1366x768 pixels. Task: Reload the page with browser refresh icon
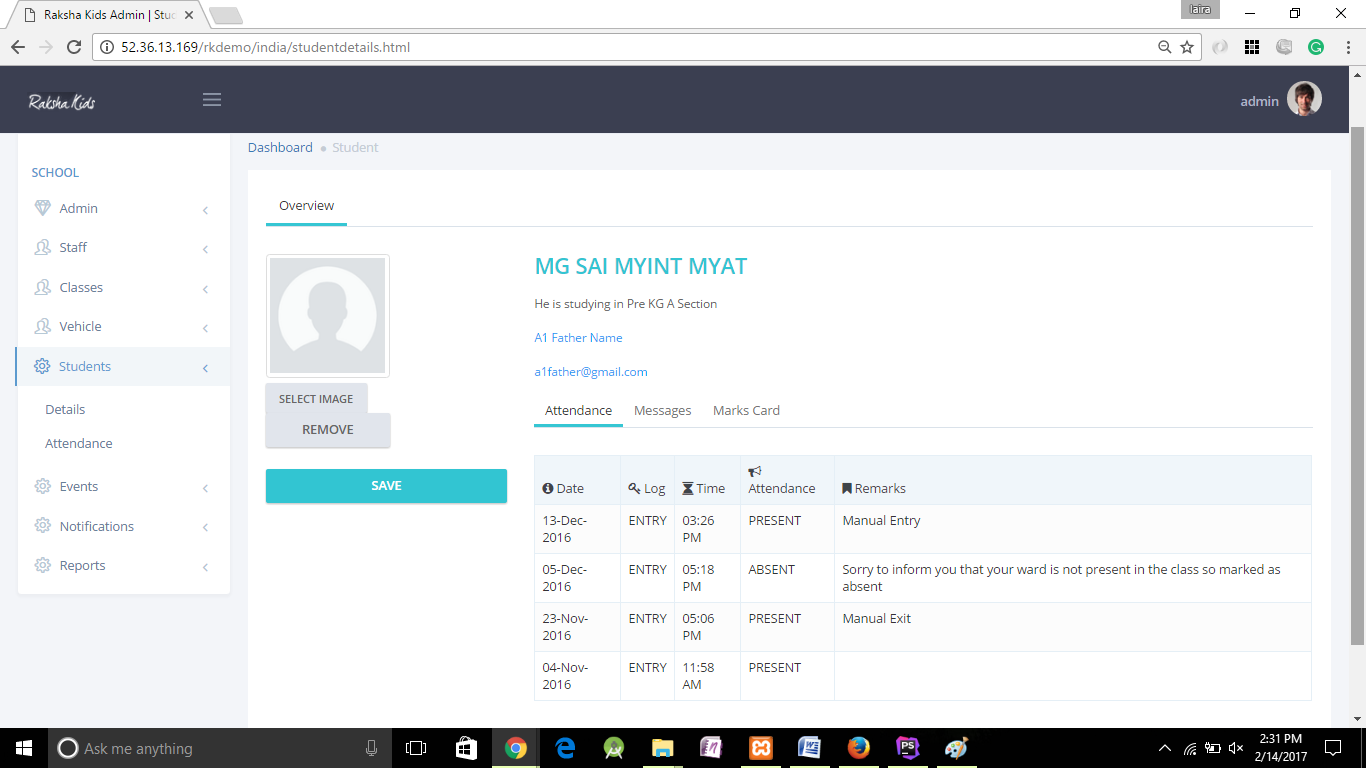click(73, 47)
